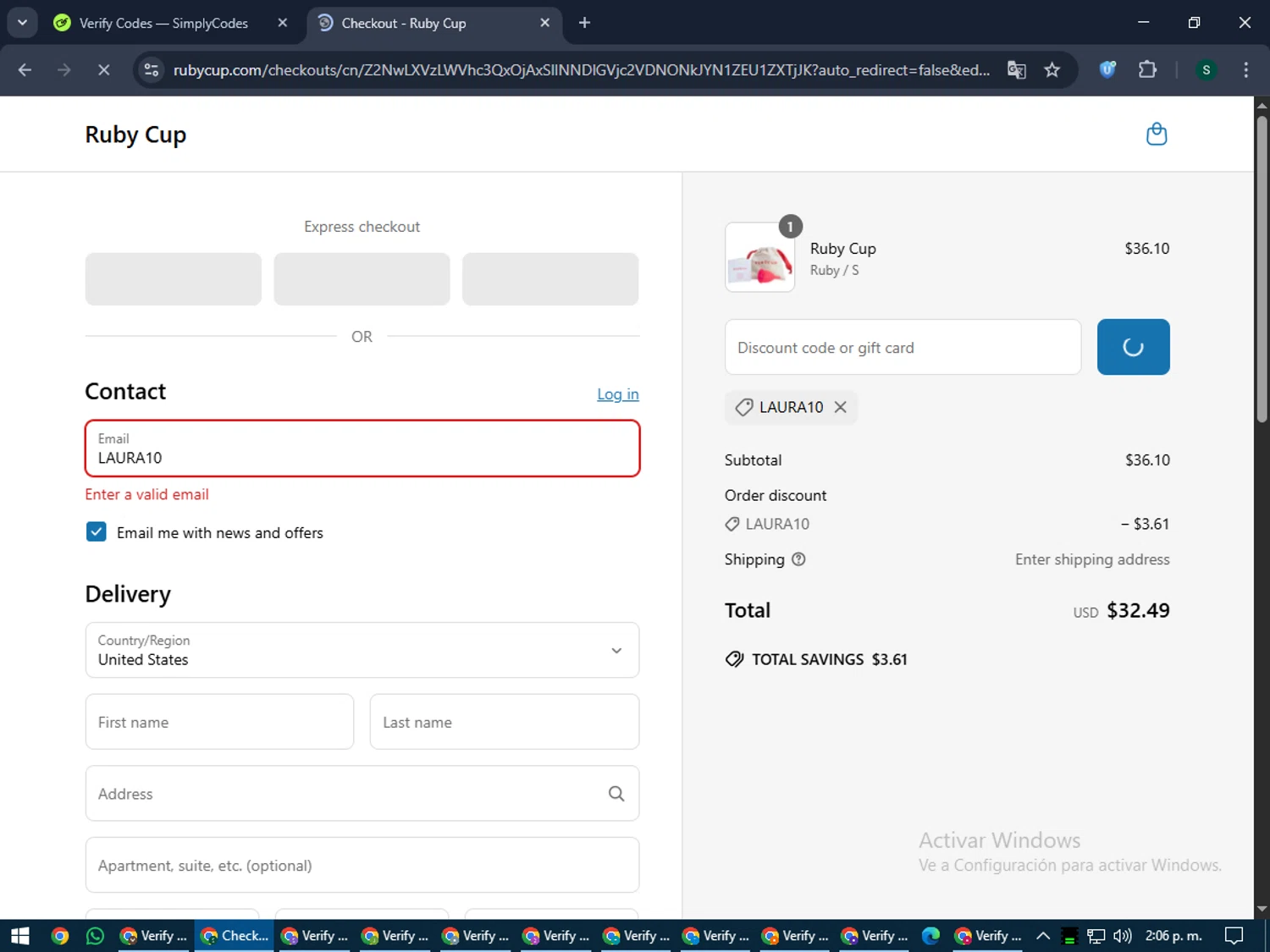Close the Verify Codes — SimplyCodes tab
The width and height of the screenshot is (1270, 952).
pyautogui.click(x=283, y=23)
